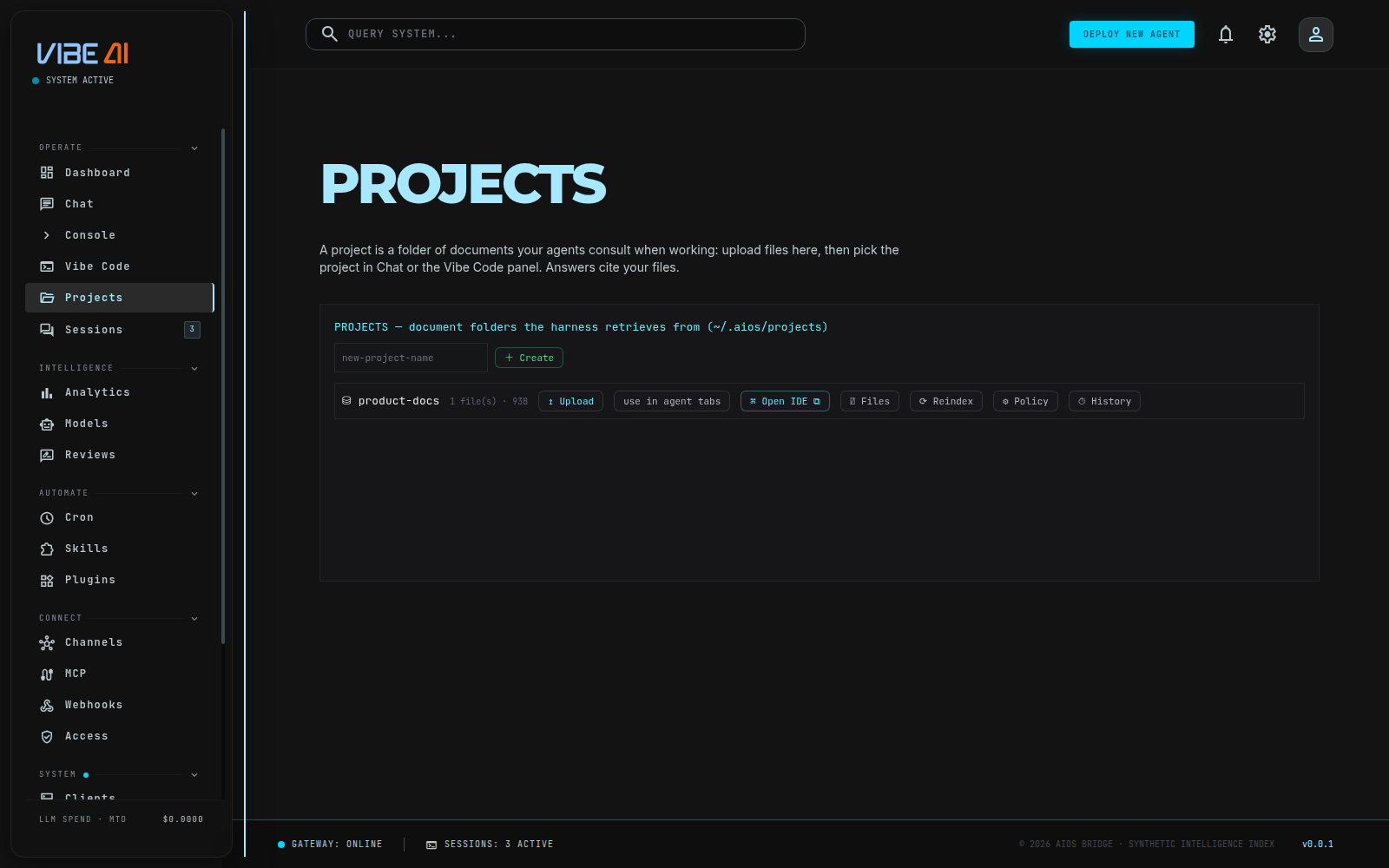Click the Create project button
Screen dimensions: 1389x868
529,358
